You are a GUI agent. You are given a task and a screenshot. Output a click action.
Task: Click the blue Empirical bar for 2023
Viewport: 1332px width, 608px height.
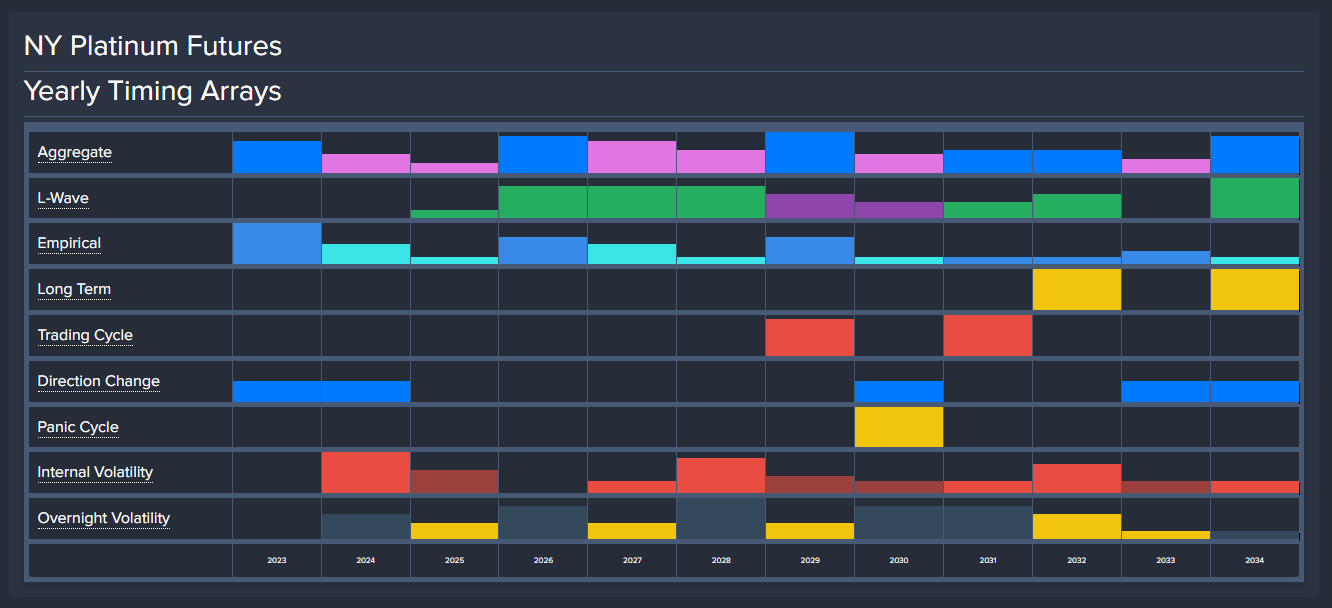pos(277,244)
